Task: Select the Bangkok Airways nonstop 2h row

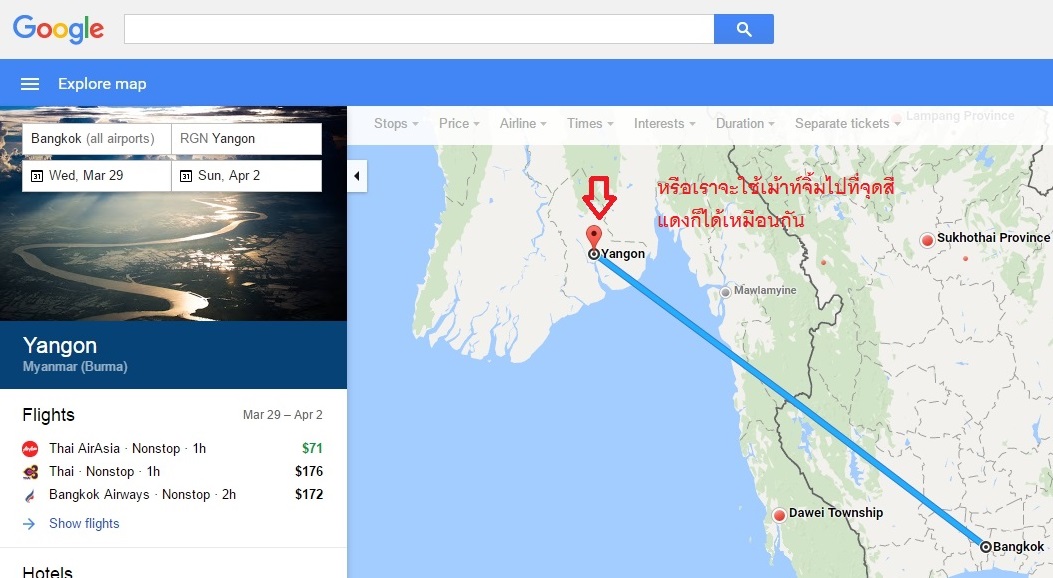Action: [173, 495]
